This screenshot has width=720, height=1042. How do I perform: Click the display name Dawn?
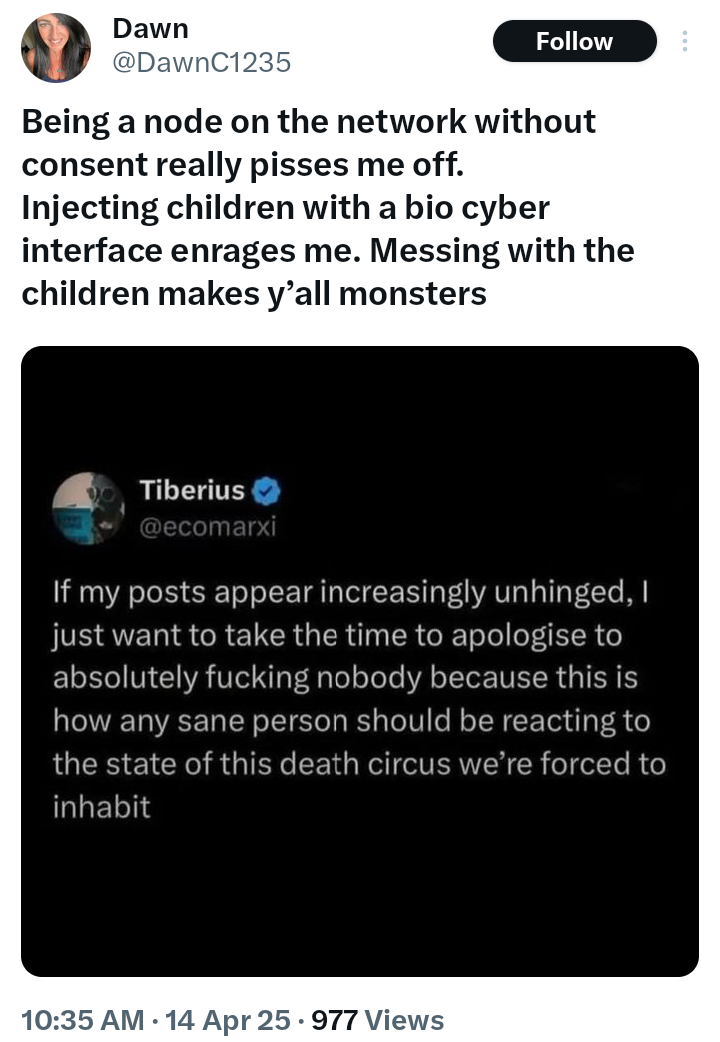[151, 28]
